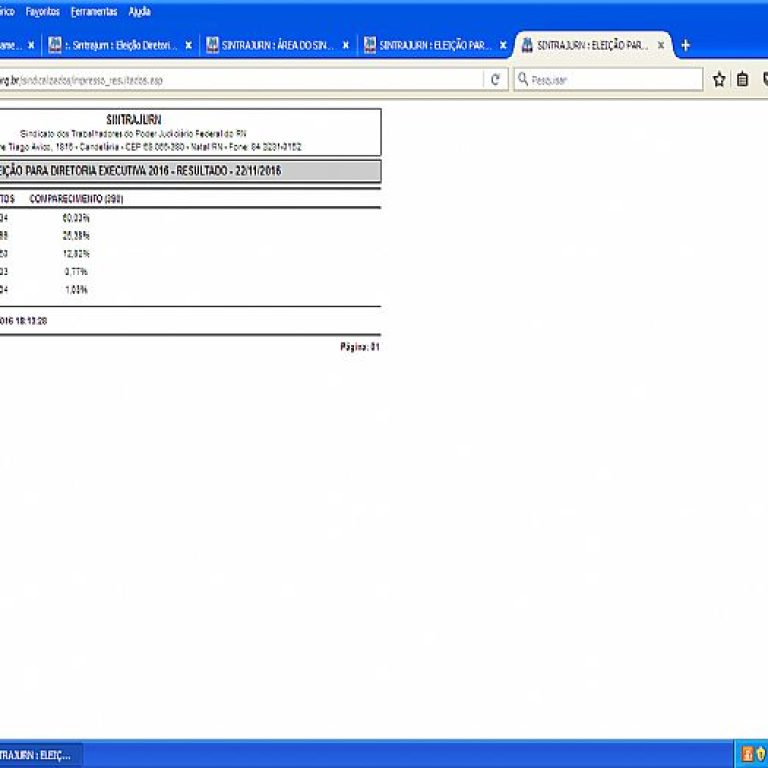This screenshot has height=768, width=768.
Task: Close the SINTRAJURN ÁREA DO SIN tab
Action: 346,45
